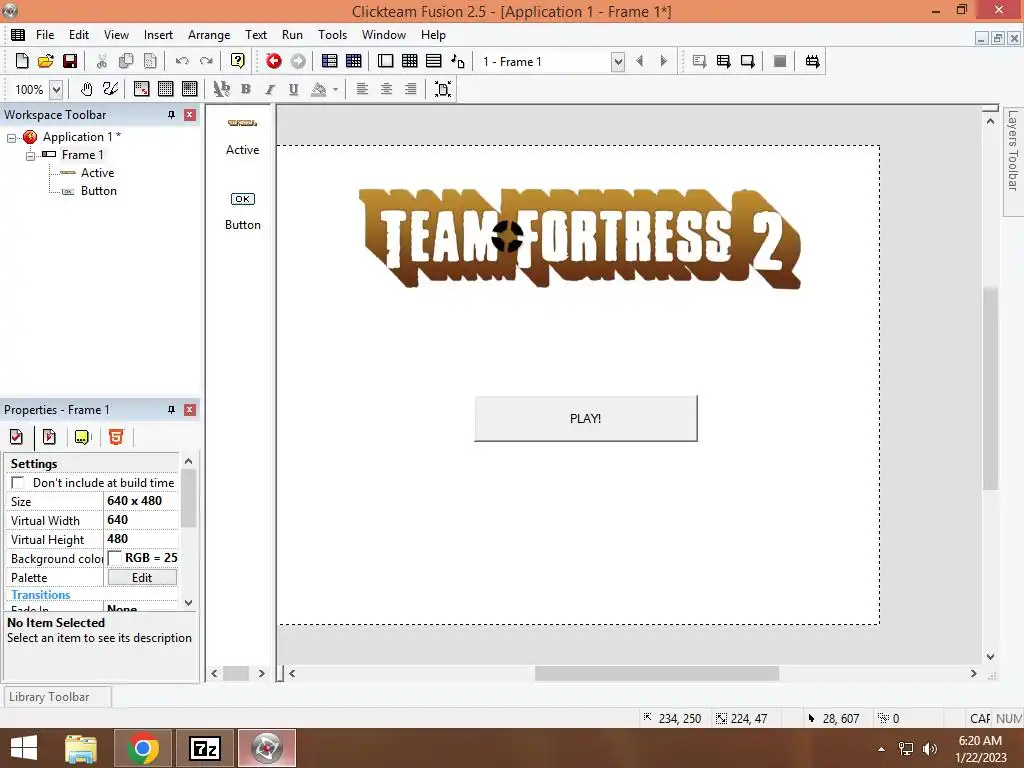This screenshot has width=1024, height=768.
Task: Open the Settings properties tab icon
Action: [x=17, y=437]
